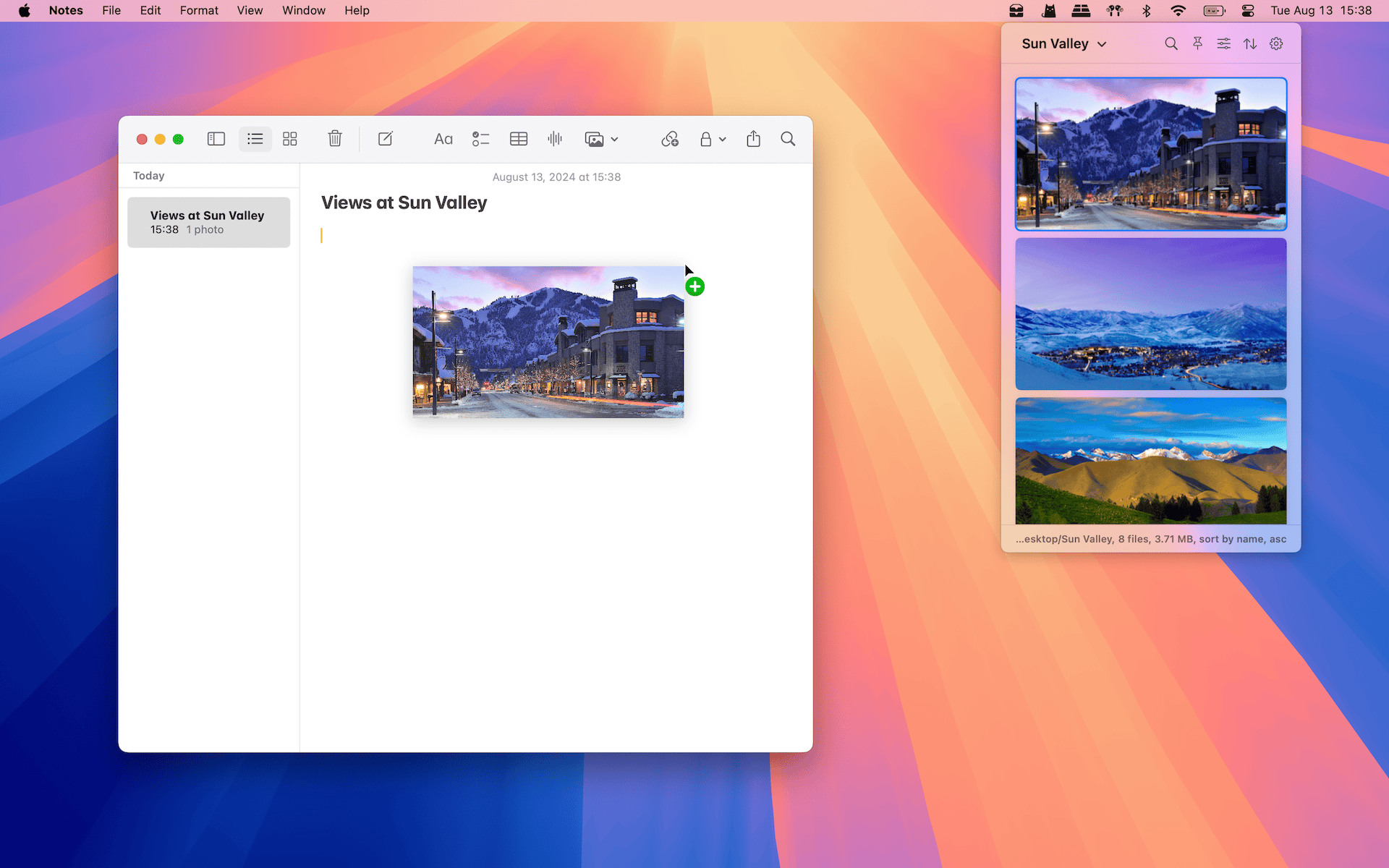The width and height of the screenshot is (1389, 868).
Task: Click the table insert icon
Action: 518,139
